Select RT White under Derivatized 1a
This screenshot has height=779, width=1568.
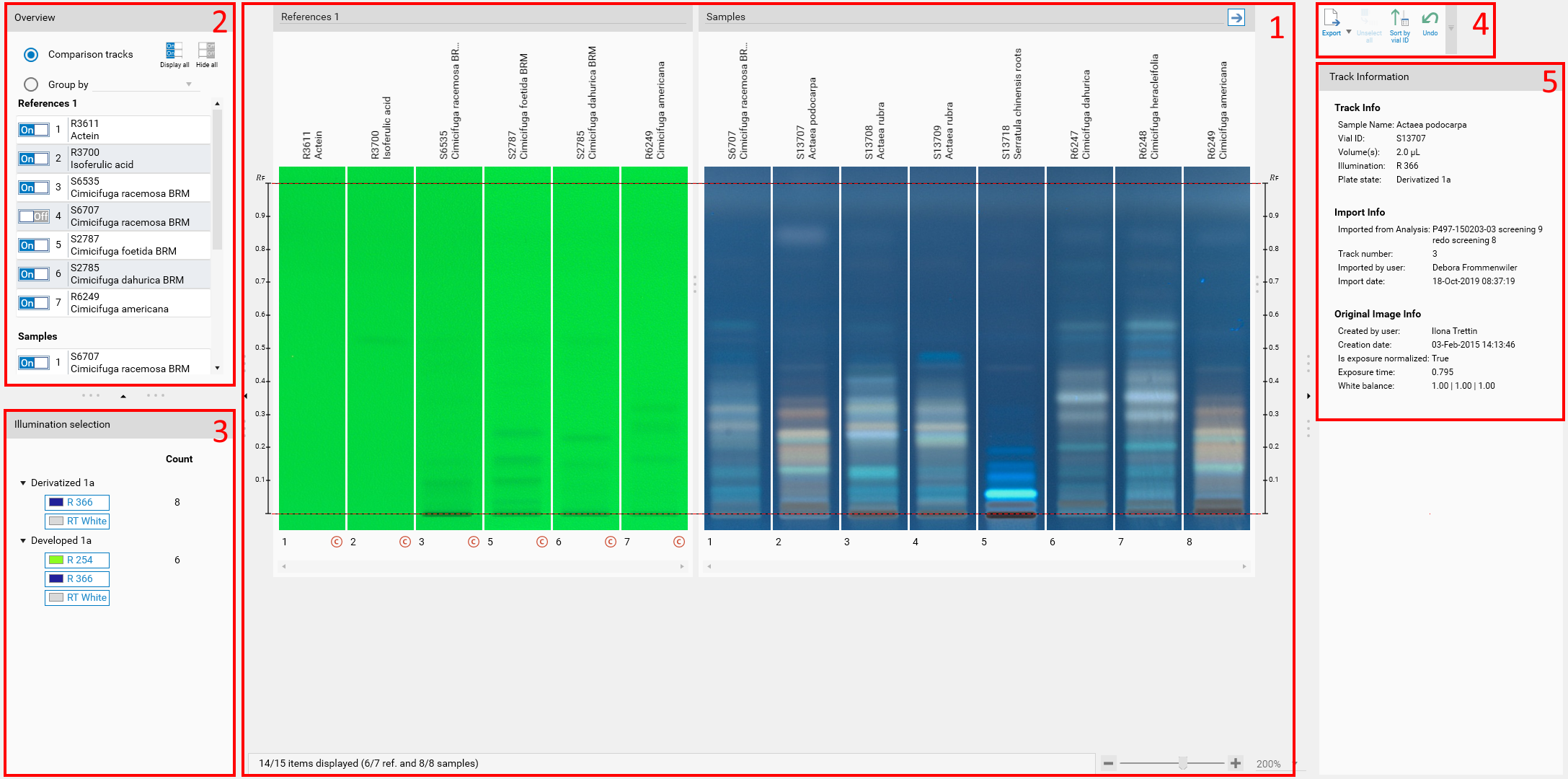pyautogui.click(x=77, y=521)
